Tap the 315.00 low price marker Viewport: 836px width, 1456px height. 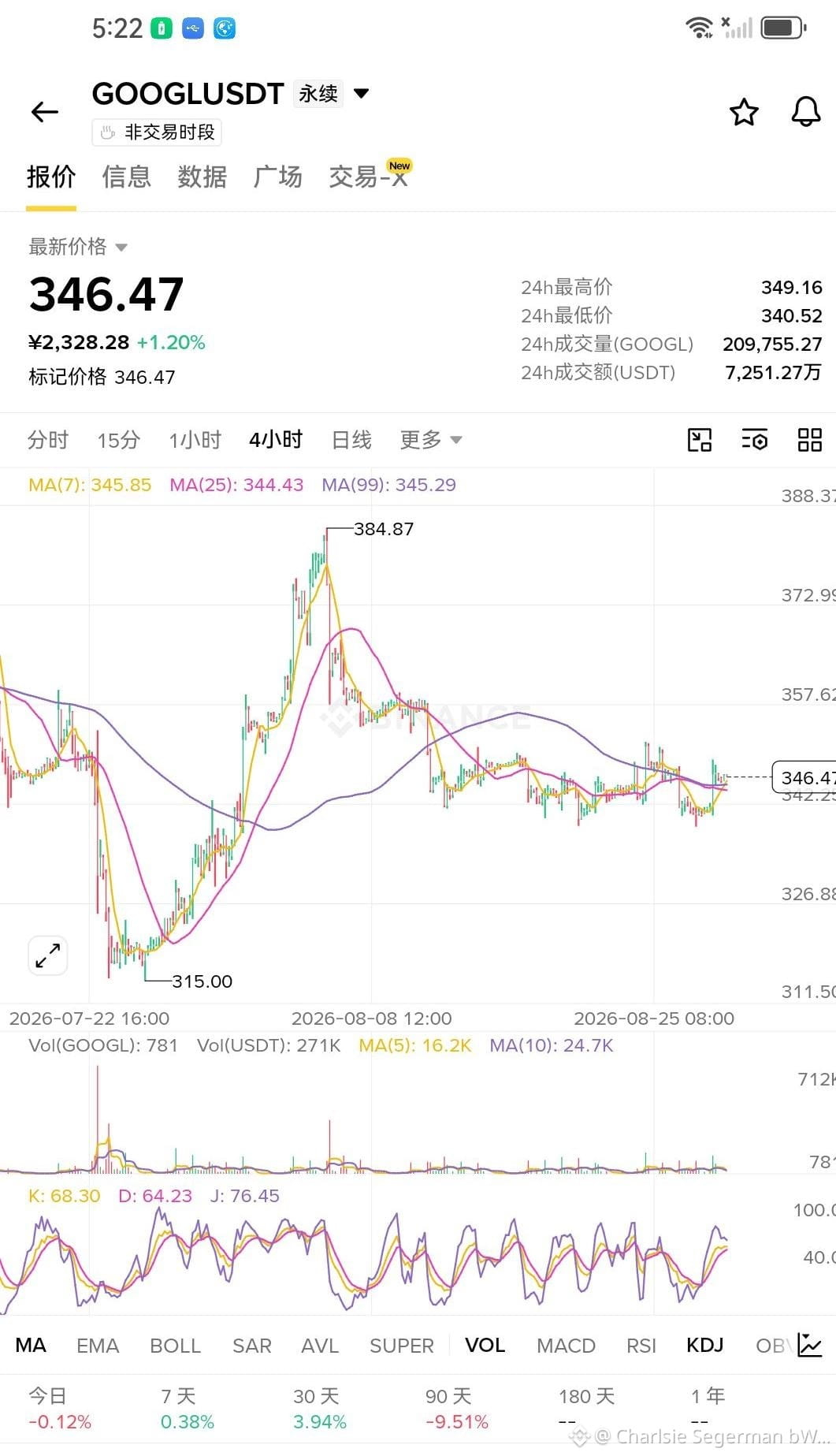[x=202, y=981]
